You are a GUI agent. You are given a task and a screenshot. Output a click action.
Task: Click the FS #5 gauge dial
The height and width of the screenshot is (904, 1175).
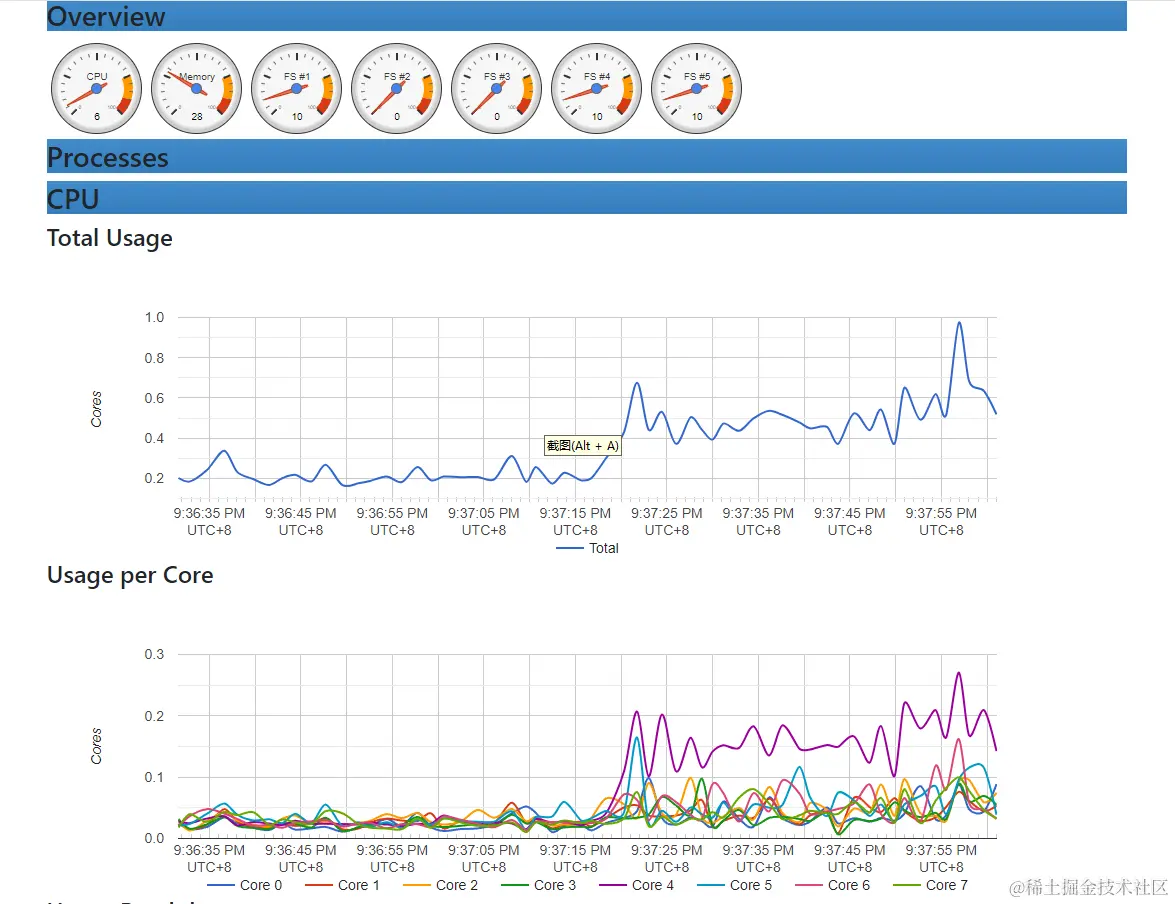[696, 88]
